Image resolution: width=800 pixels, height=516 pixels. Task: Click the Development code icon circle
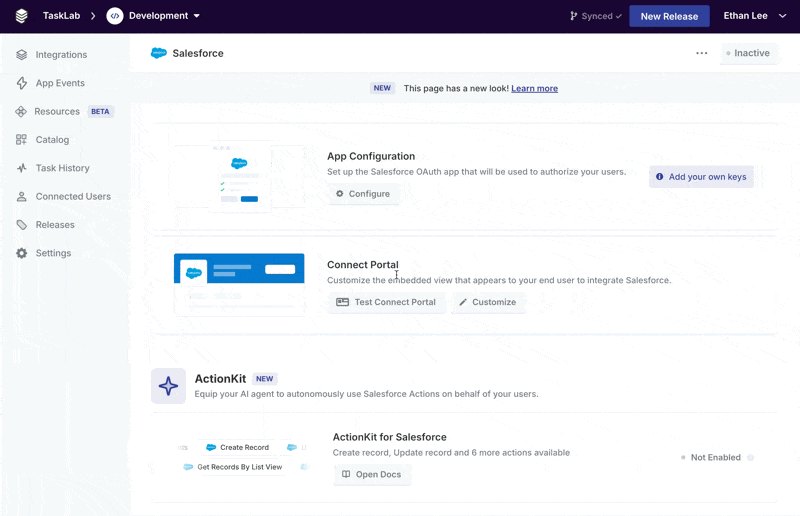(115, 16)
